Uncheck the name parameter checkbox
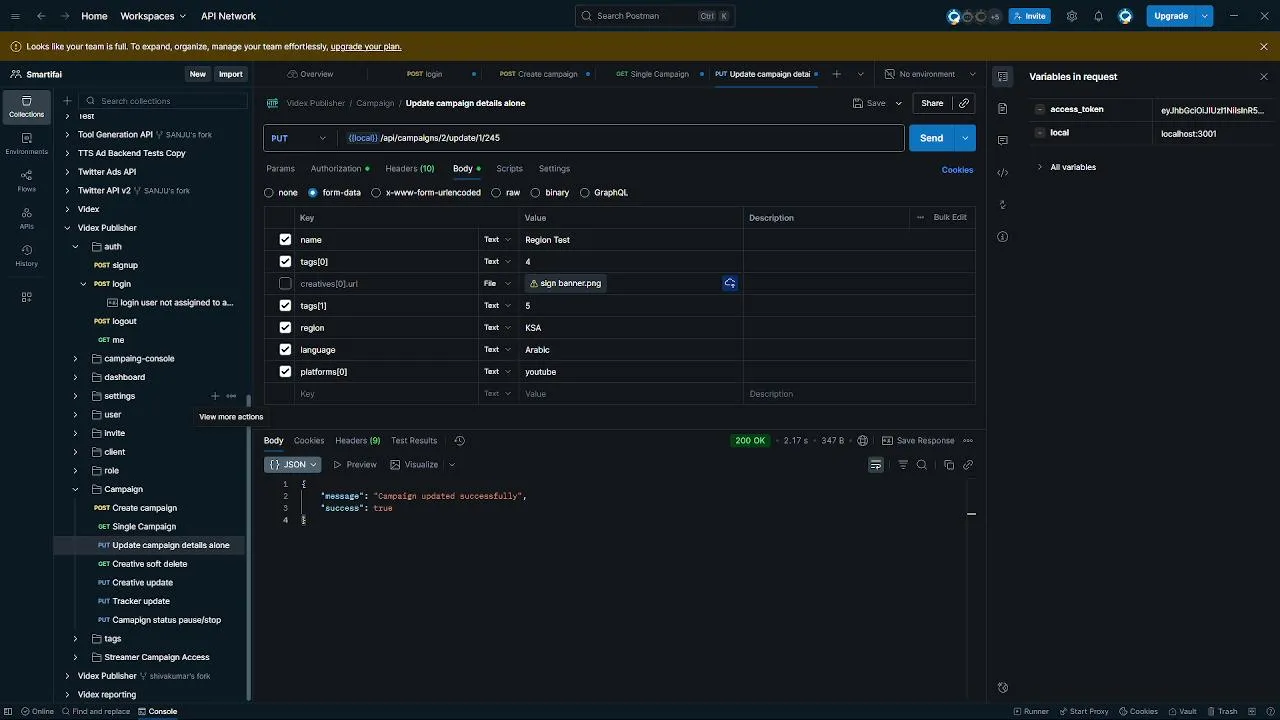 [x=285, y=240]
